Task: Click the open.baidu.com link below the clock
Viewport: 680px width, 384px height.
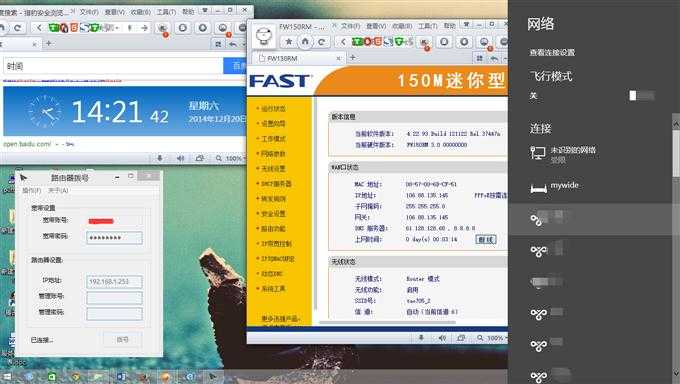Action: pos(27,144)
